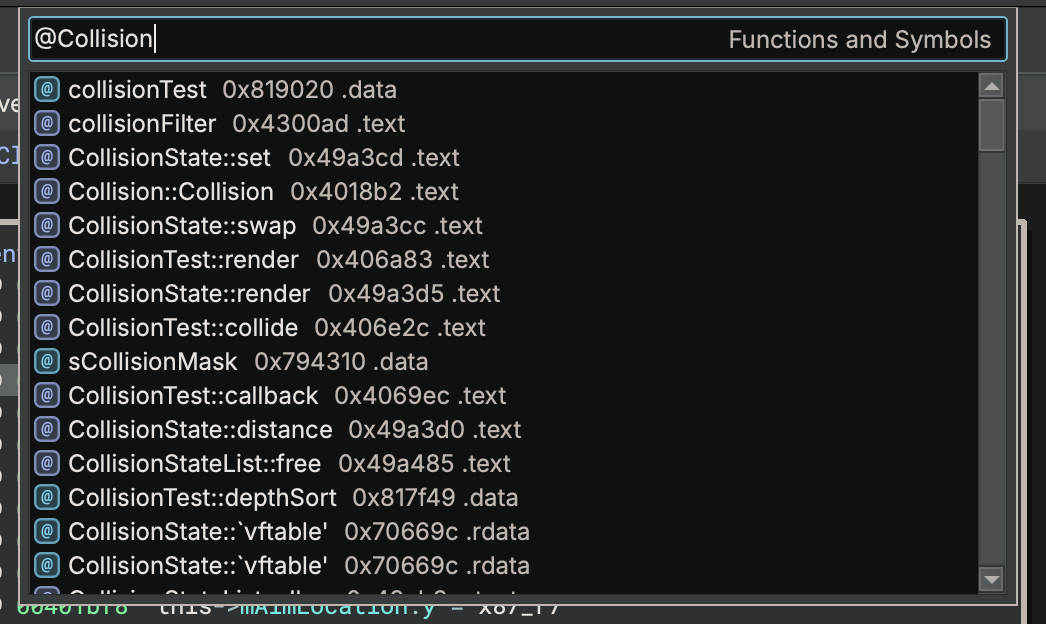Screen dimensions: 1046x624
Task: Click the @ icon for CollisionStateList::free
Action: [46, 463]
